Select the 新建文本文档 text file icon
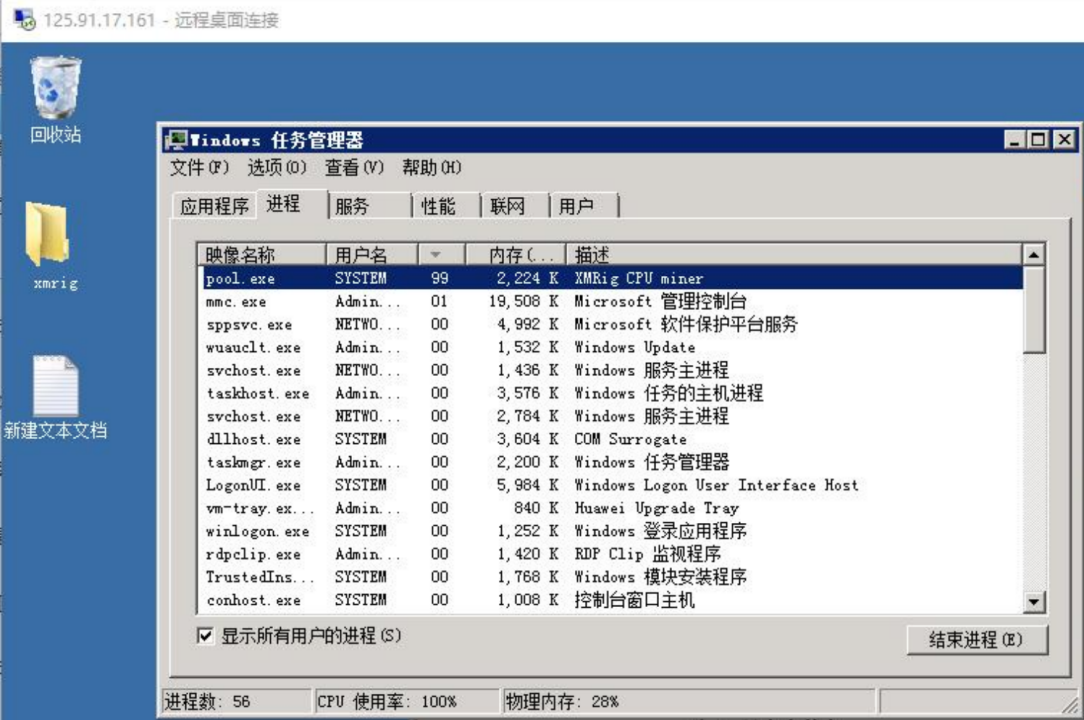The height and width of the screenshot is (720, 1084). pyautogui.click(x=55, y=398)
